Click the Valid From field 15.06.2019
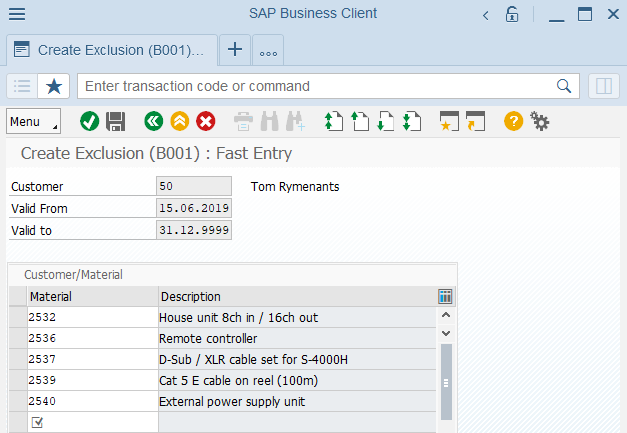The height and width of the screenshot is (433, 627). coord(194,208)
